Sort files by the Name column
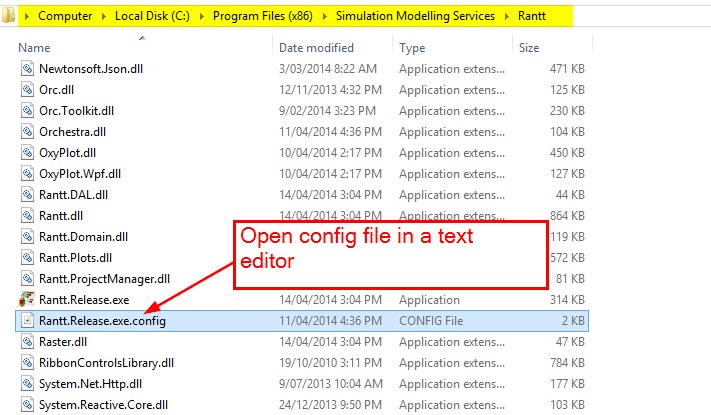Viewport: 711px width, 415px height. pos(35,48)
